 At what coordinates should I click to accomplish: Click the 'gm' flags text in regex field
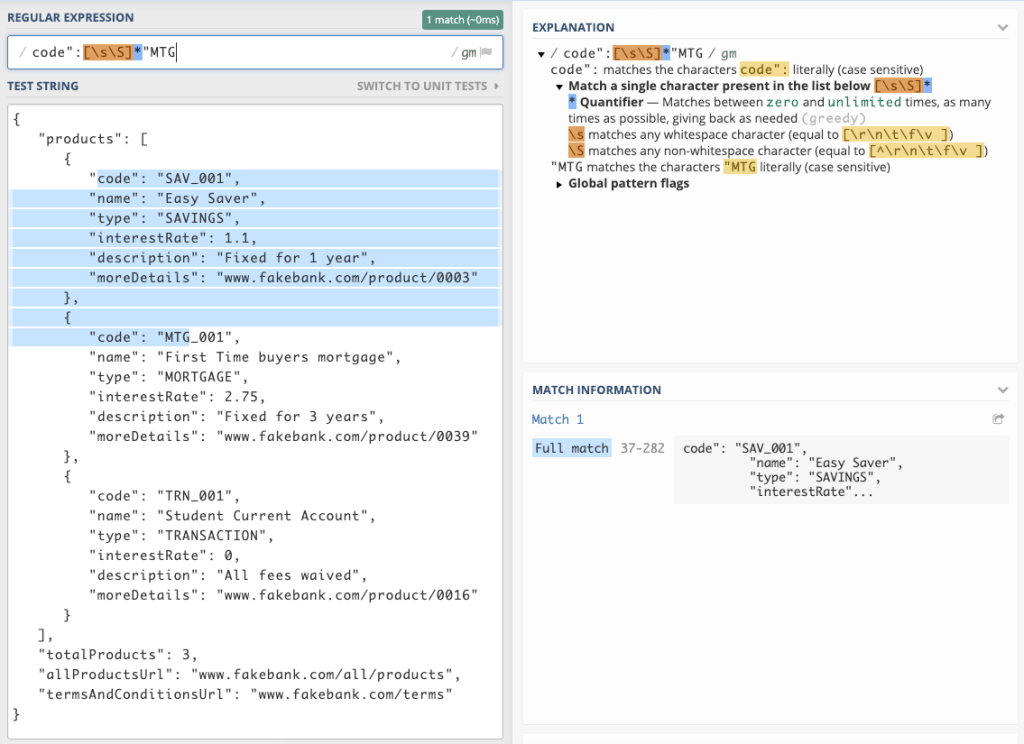[468, 53]
